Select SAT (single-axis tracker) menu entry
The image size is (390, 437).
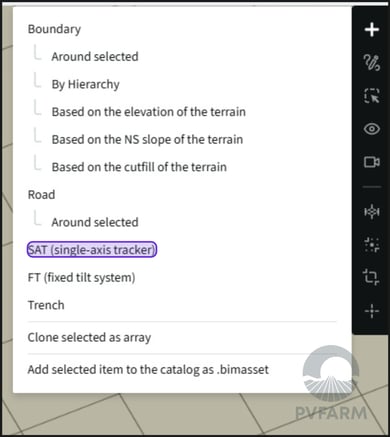92,250
